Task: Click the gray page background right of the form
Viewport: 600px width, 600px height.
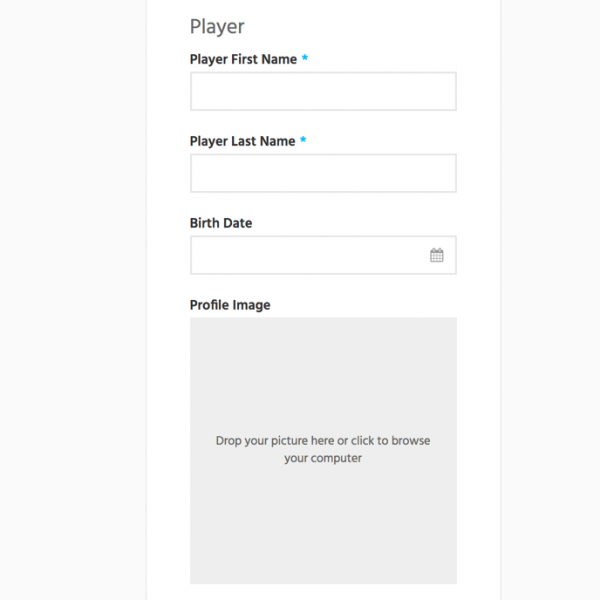Action: coord(550,300)
